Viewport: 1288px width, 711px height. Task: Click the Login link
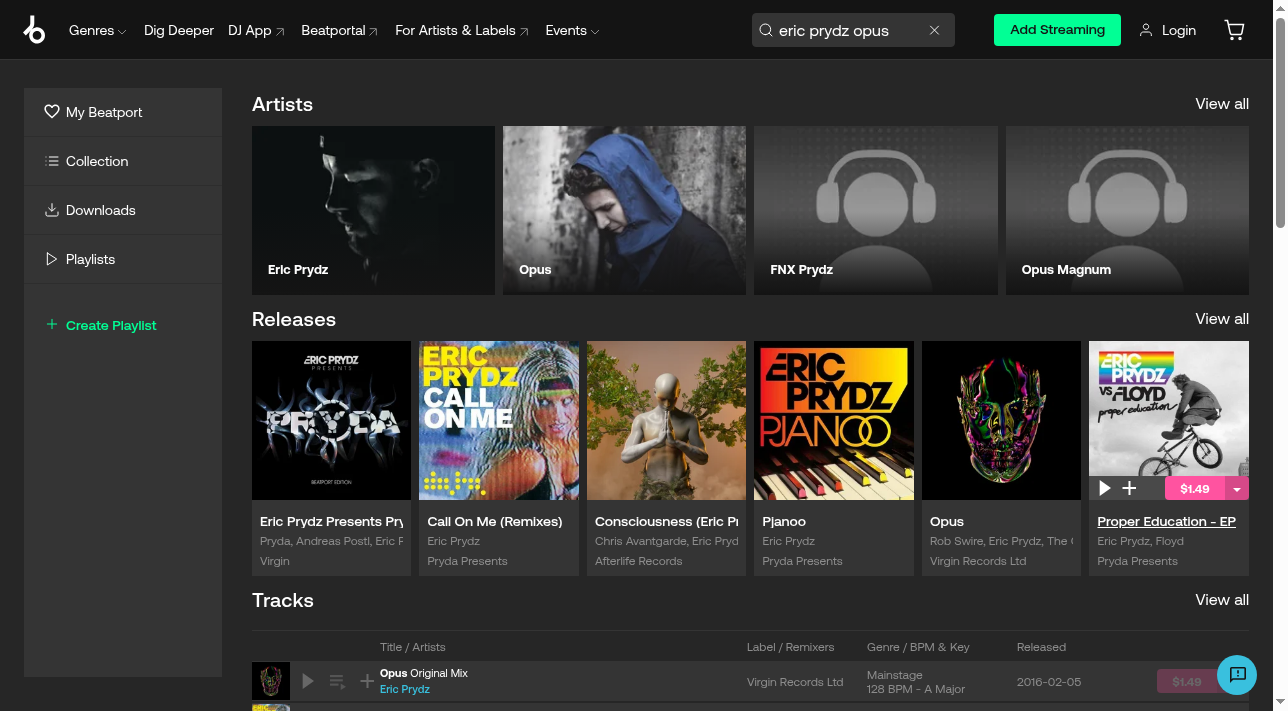(1179, 30)
